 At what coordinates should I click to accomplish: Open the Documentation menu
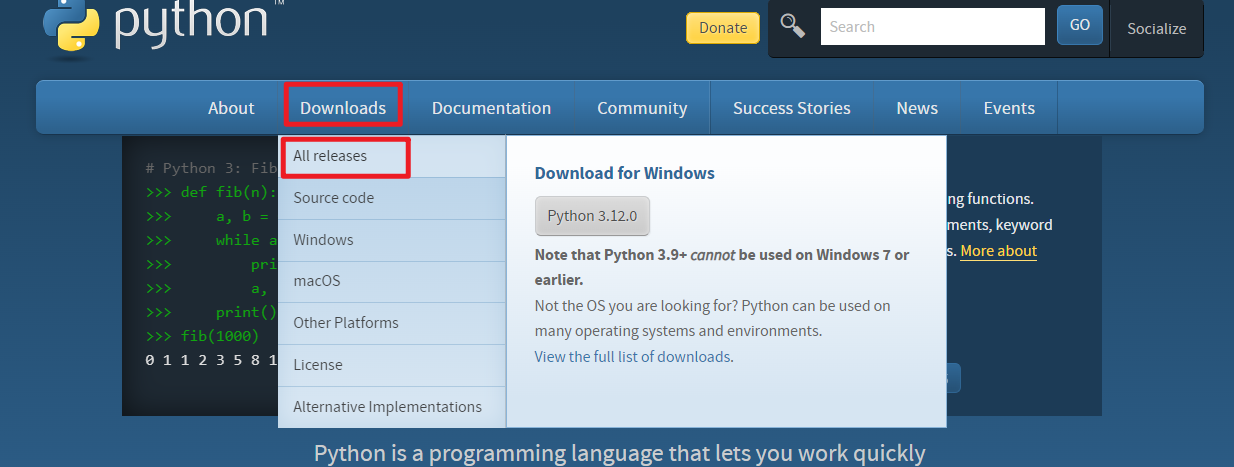(x=491, y=108)
